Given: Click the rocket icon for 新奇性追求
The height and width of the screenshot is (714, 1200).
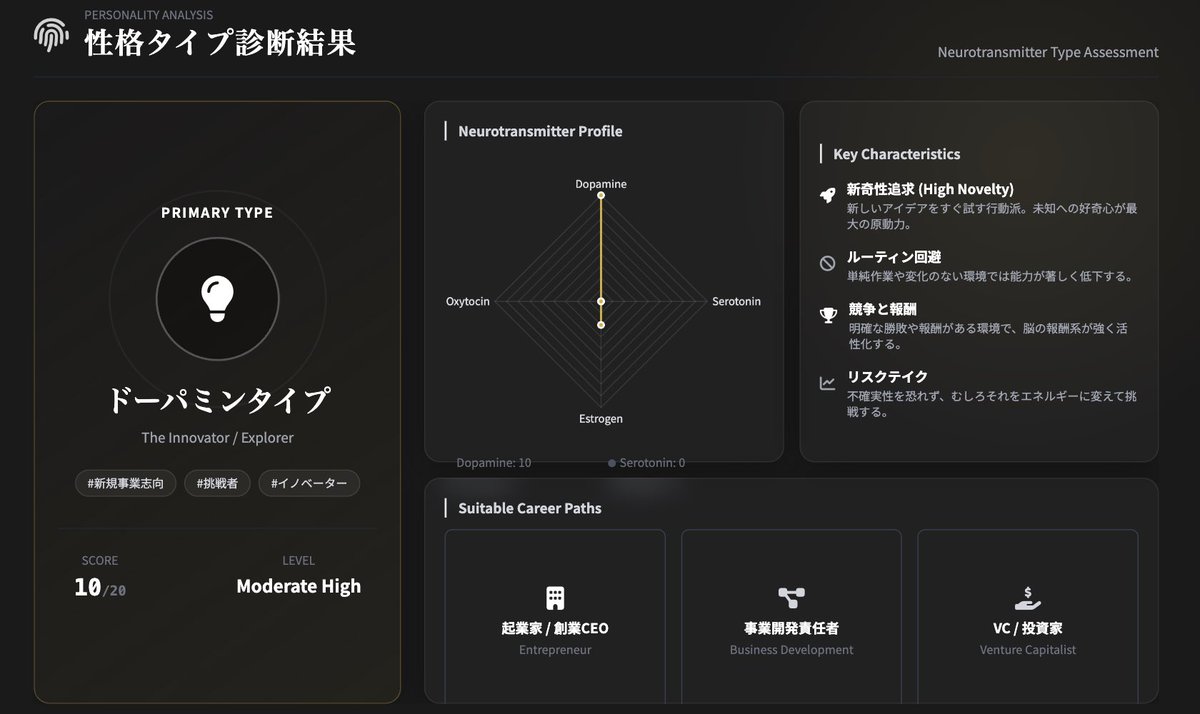Looking at the screenshot, I should pyautogui.click(x=827, y=195).
